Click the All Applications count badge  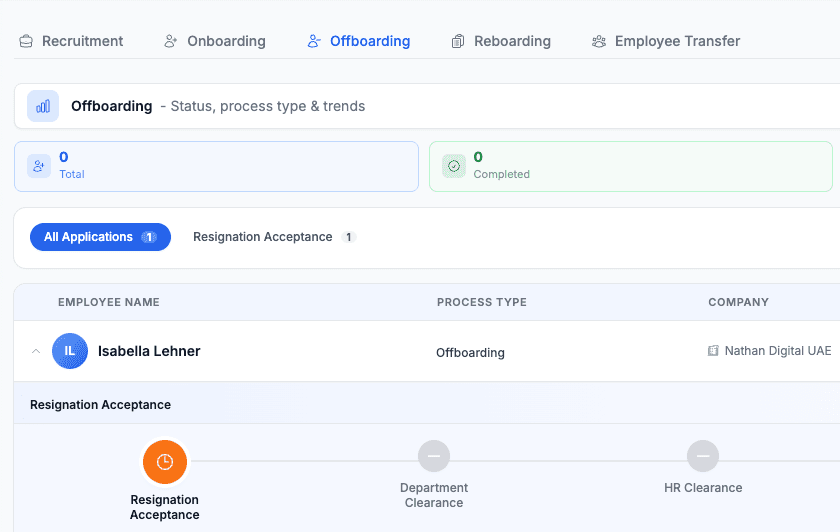(x=149, y=237)
